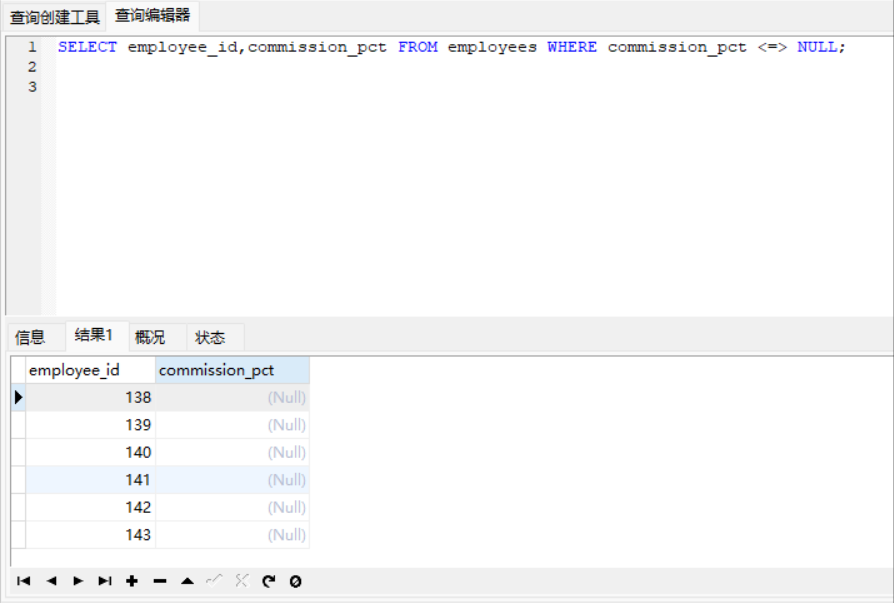894x603 pixels.
Task: Click the discard changes X icon
Action: click(242, 581)
